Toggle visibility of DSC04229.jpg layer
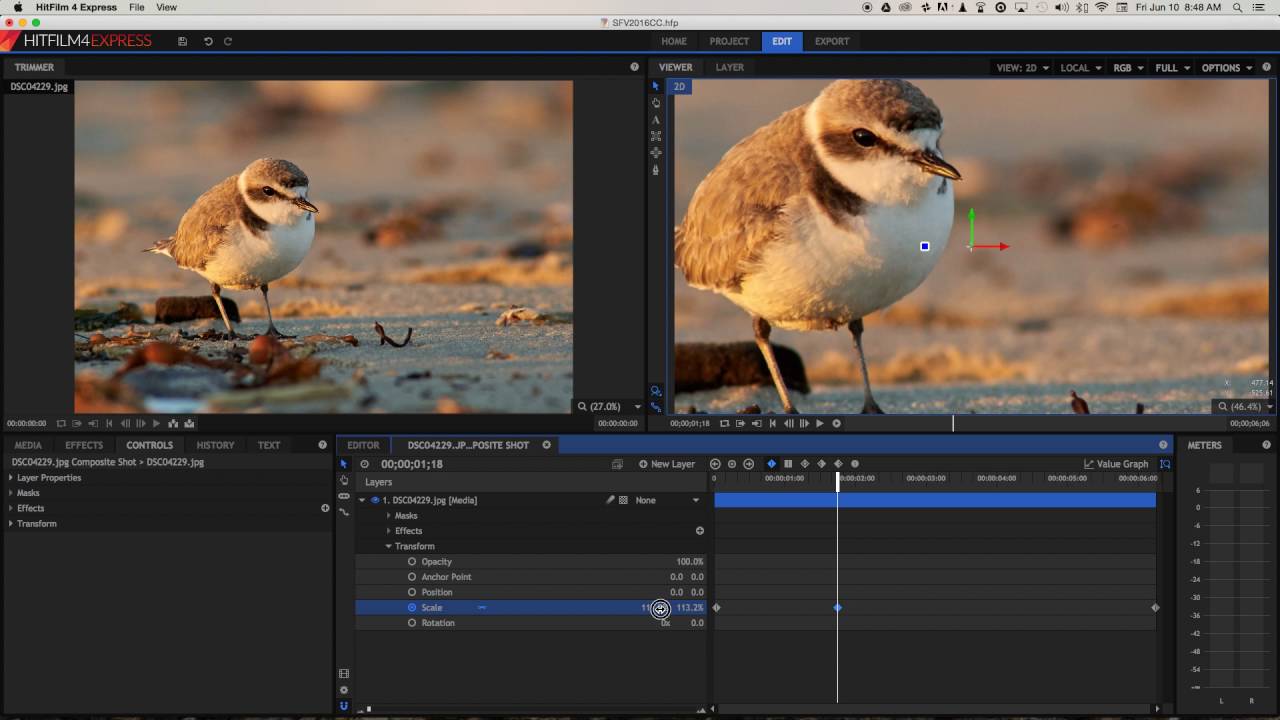The height and width of the screenshot is (720, 1280). (376, 500)
